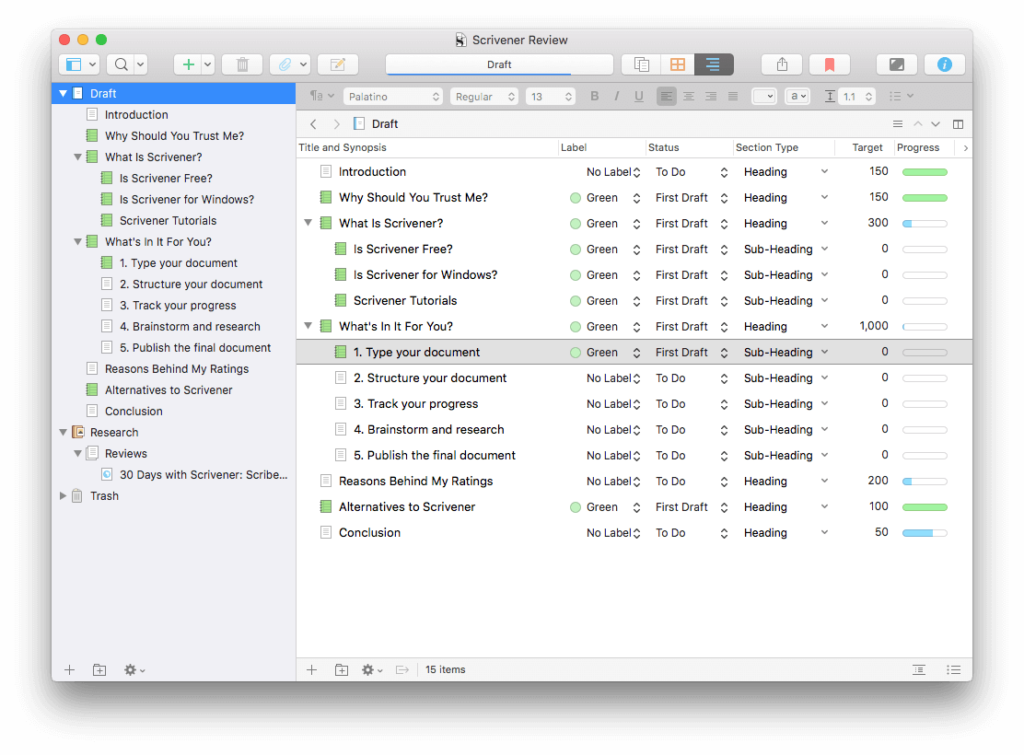The height and width of the screenshot is (755, 1024).
Task: Switch to Corkboard view mode
Action: [677, 64]
